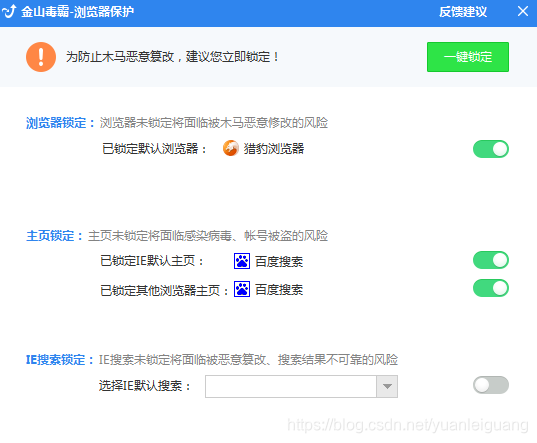Click the 已锁定IE默认主页 label
Screen dimensions: 537x443
(x=152, y=261)
